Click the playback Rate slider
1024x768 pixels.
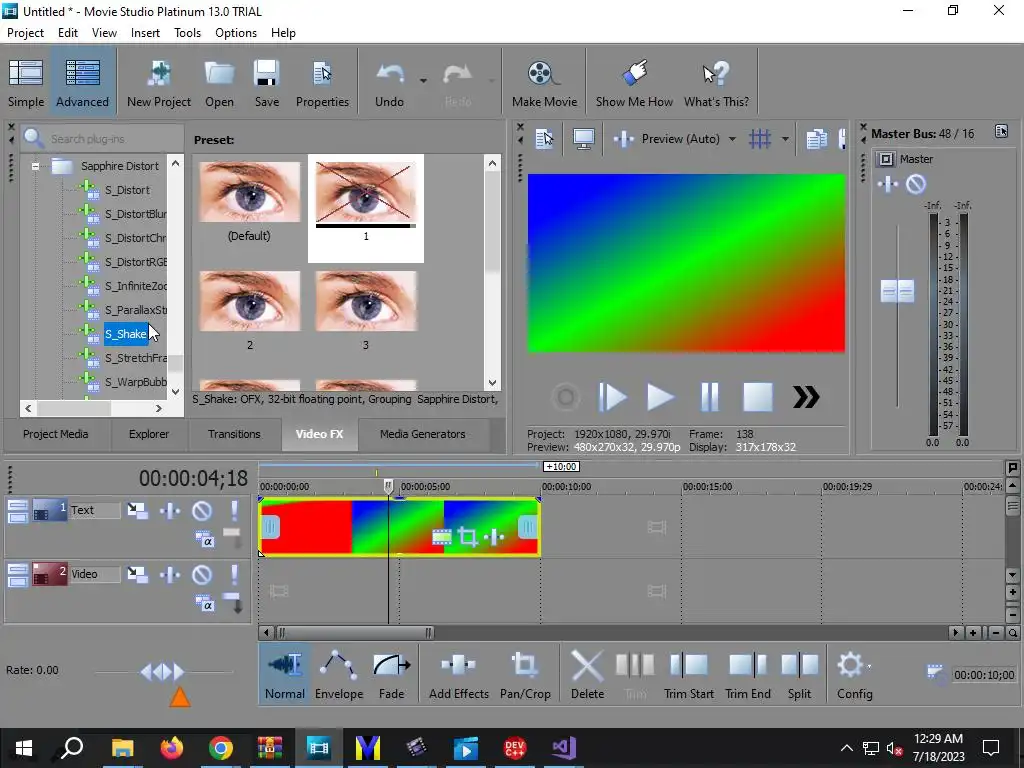pyautogui.click(x=163, y=671)
